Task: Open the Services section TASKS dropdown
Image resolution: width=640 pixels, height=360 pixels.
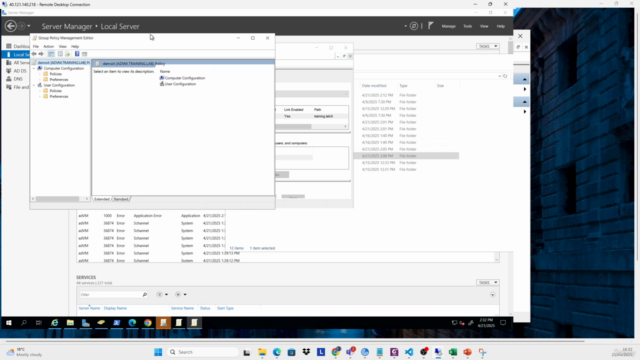Action: pyautogui.click(x=488, y=282)
